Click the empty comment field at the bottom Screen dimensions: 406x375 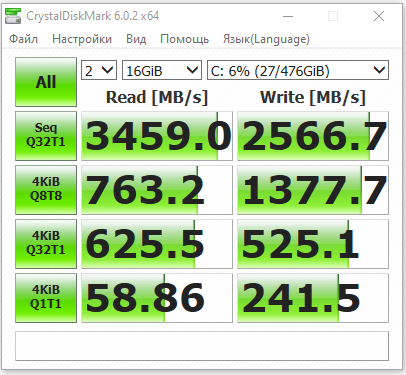pos(202,346)
